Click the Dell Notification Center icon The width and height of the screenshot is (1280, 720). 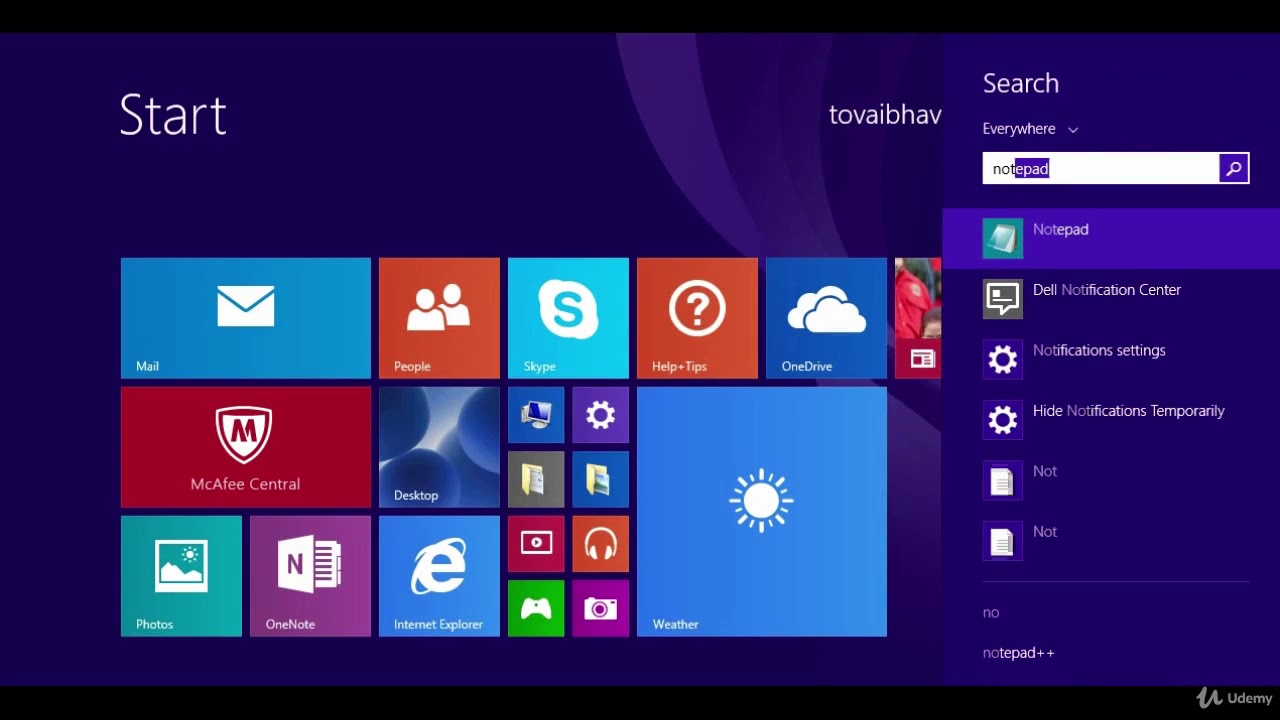click(1003, 299)
